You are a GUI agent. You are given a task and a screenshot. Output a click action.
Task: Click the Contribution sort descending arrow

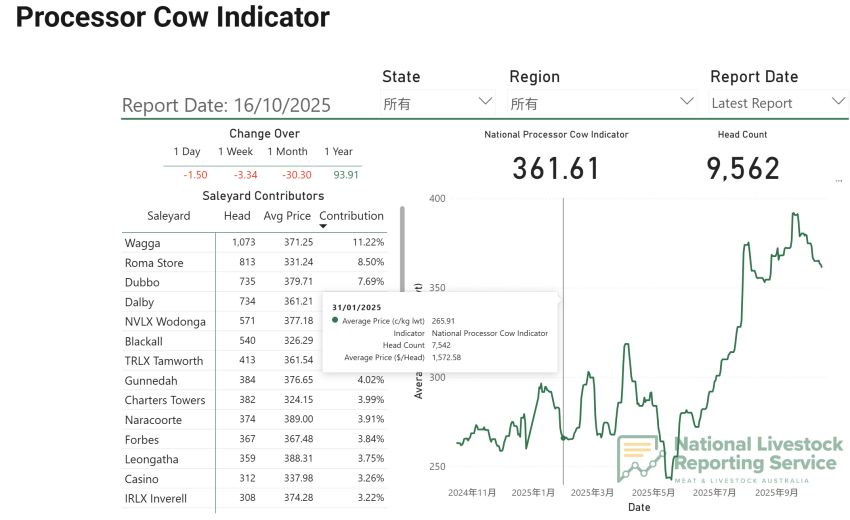coord(323,226)
